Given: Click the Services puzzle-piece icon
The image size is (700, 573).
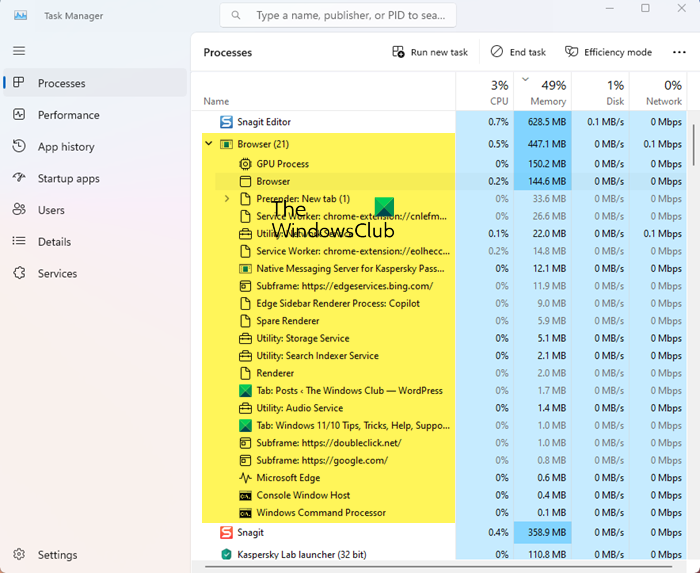Looking at the screenshot, I should pyautogui.click(x=19, y=273).
